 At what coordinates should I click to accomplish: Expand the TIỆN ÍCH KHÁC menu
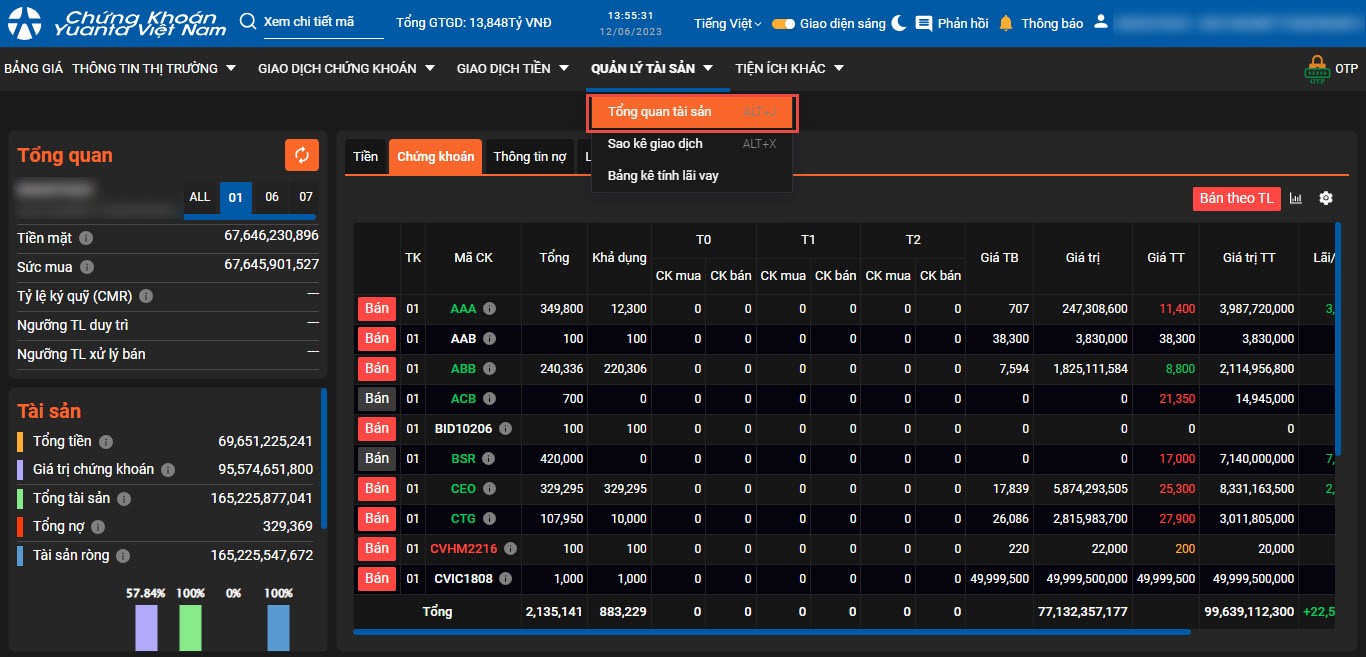coord(789,68)
